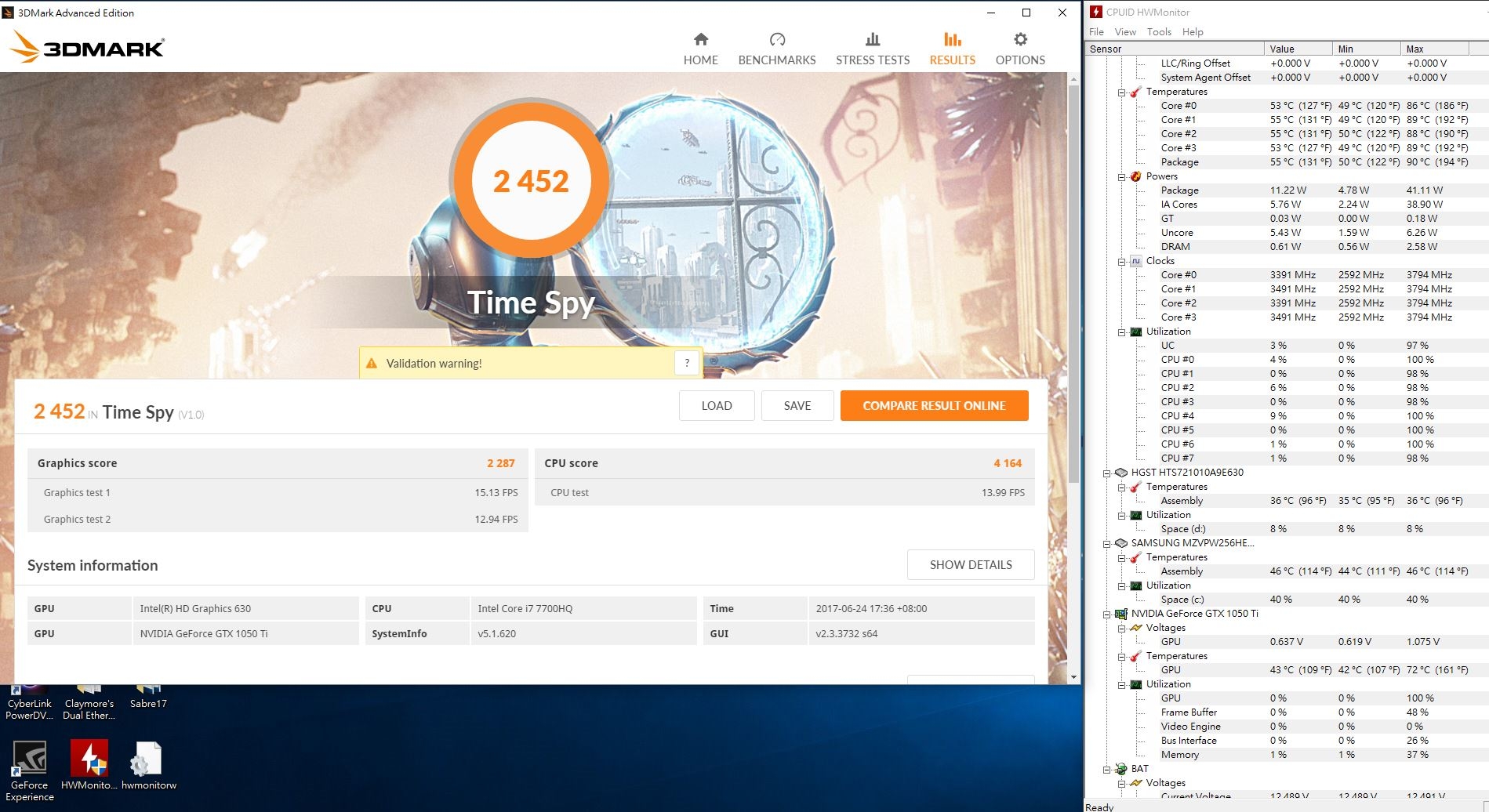Click the SAVE result button

(797, 405)
